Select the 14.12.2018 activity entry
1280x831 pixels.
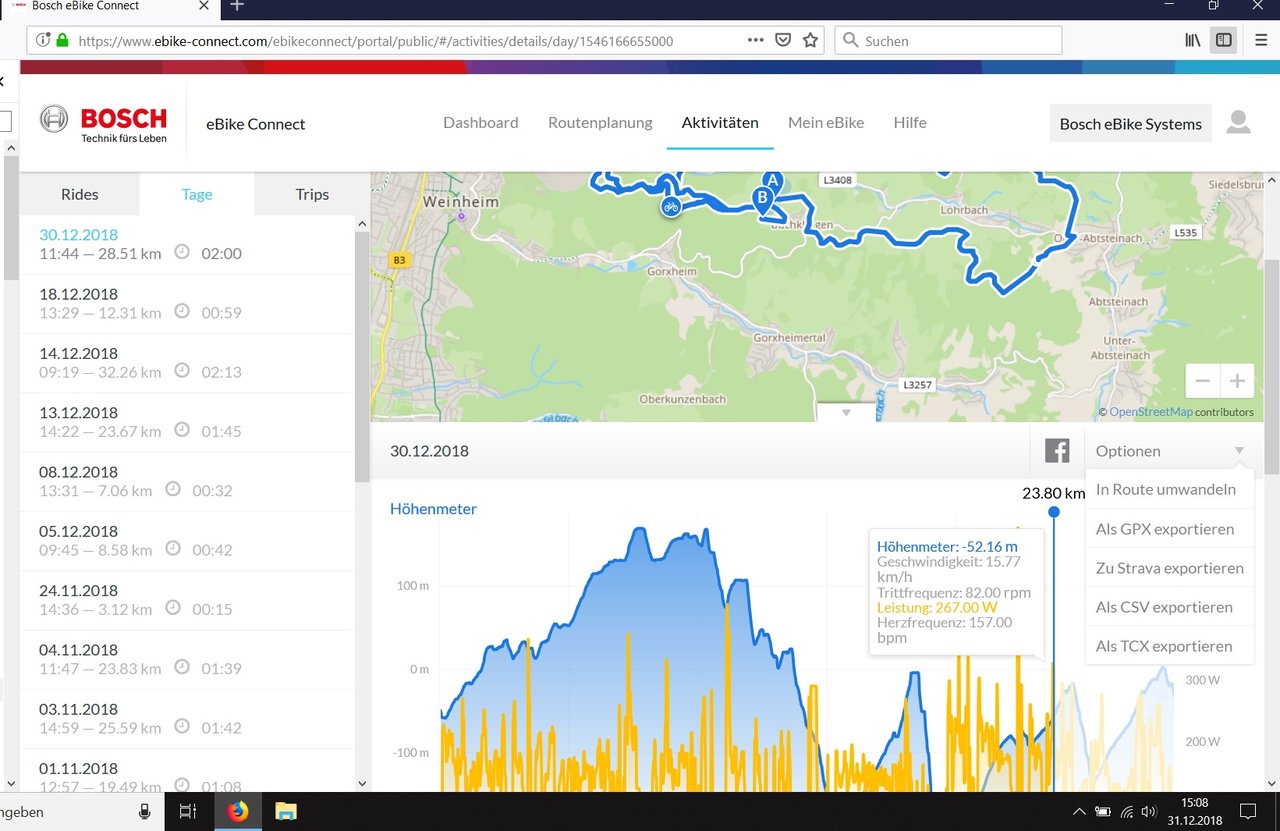coord(187,362)
